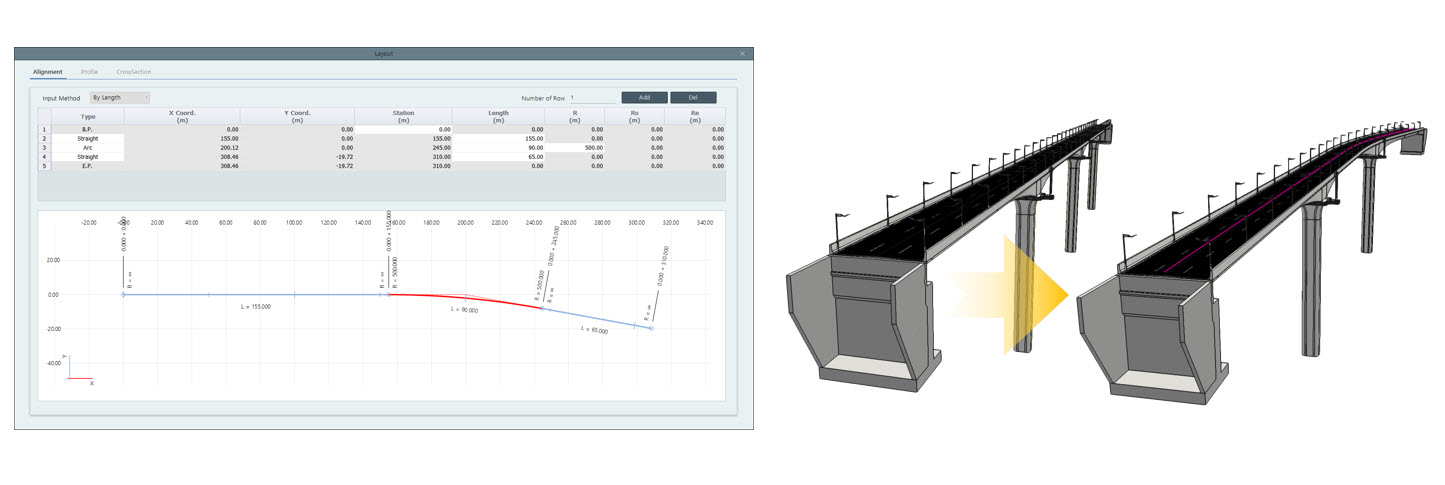Viewport: 1445px width, 485px height.
Task: Click the Length column header
Action: (x=499, y=116)
